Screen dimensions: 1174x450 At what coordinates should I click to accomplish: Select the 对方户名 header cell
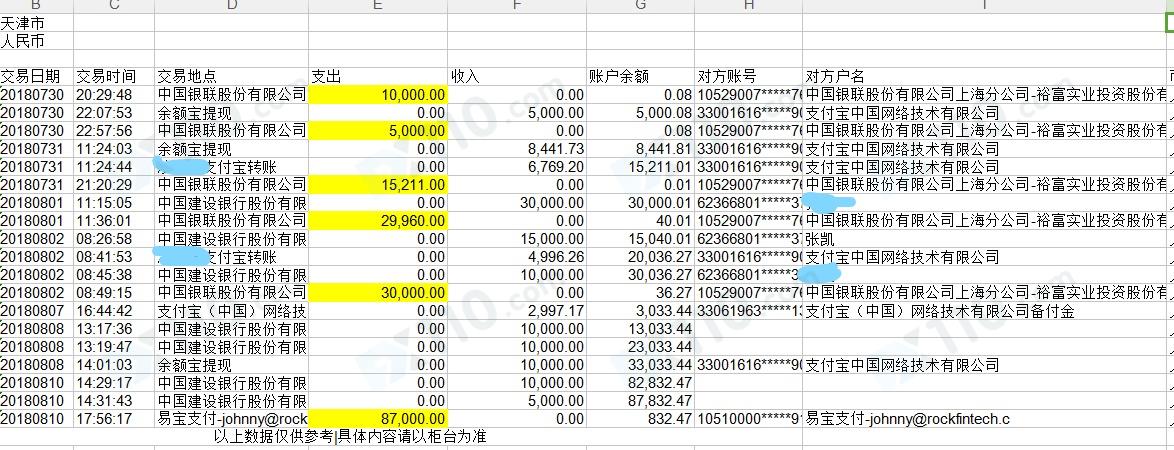click(x=984, y=76)
